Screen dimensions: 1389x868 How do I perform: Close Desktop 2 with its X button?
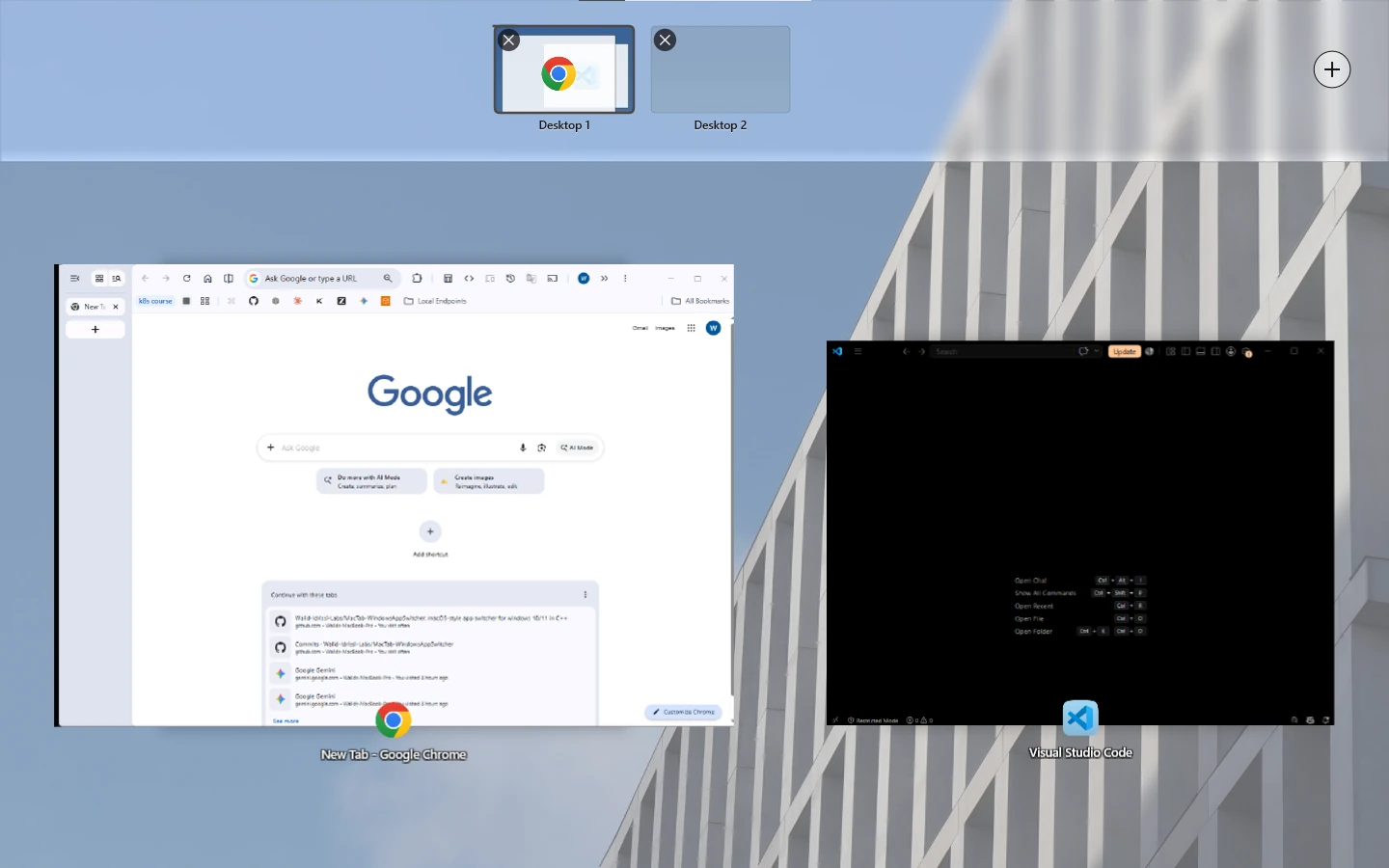[666, 41]
